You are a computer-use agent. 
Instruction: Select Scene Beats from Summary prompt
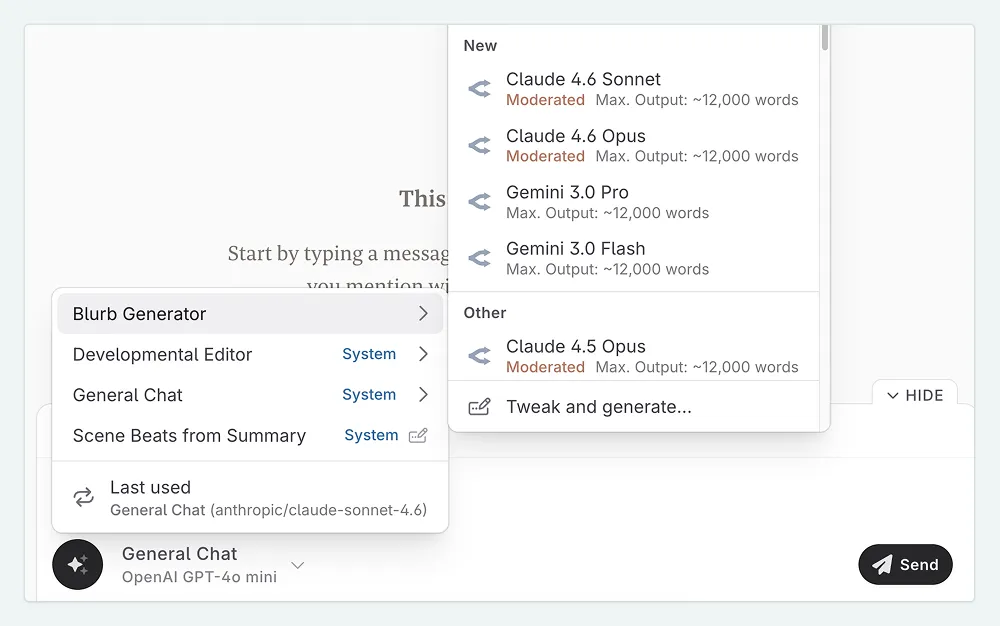click(x=189, y=436)
